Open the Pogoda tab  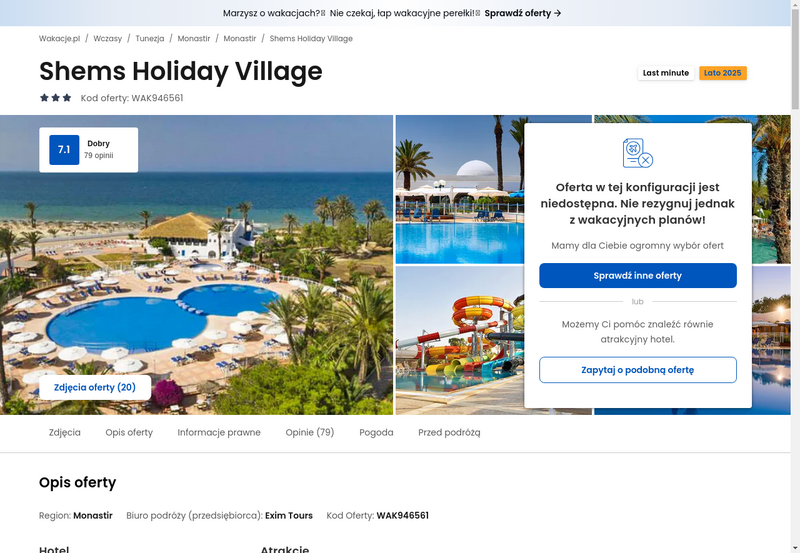[376, 433]
